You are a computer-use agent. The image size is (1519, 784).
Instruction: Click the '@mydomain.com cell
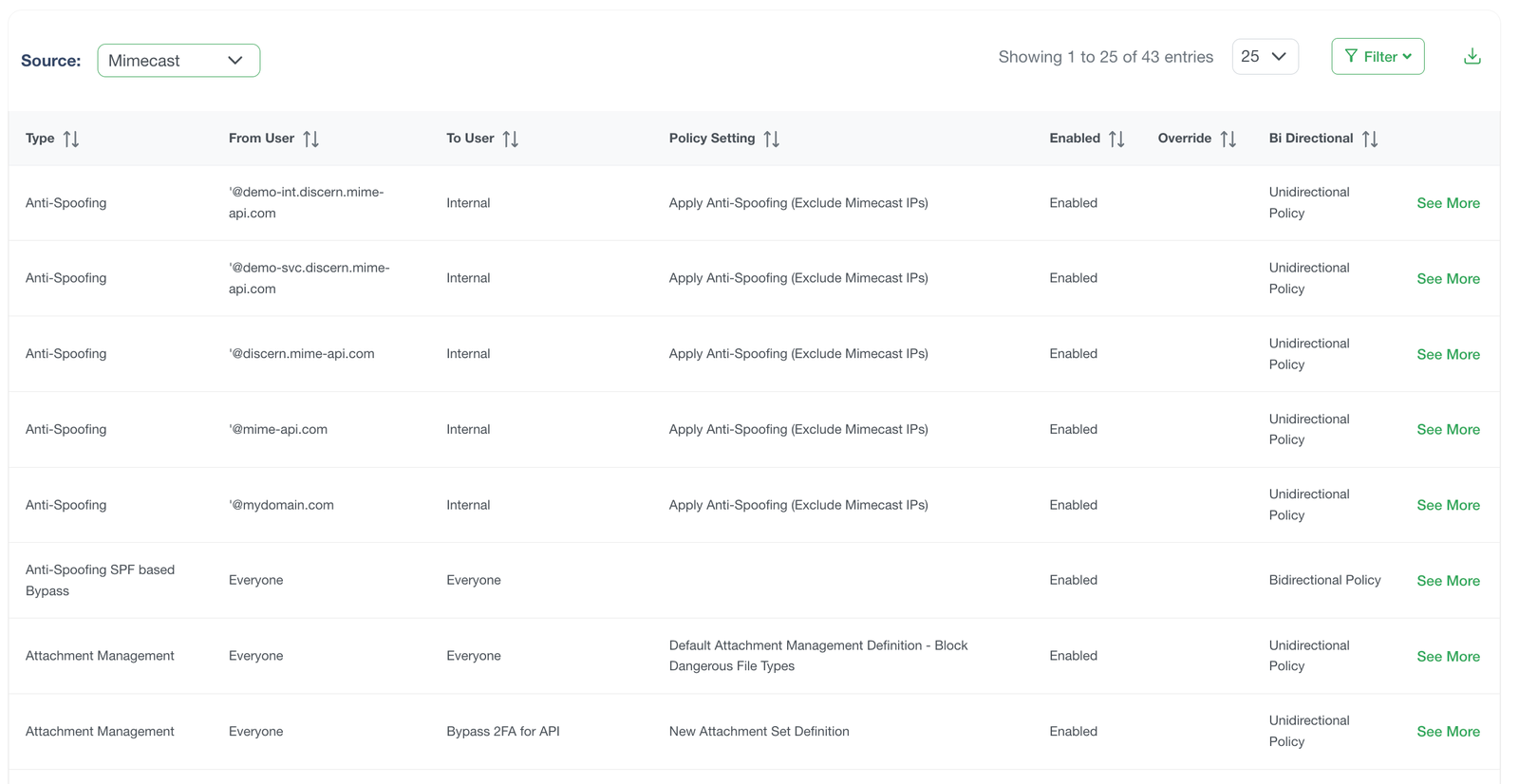click(x=281, y=505)
